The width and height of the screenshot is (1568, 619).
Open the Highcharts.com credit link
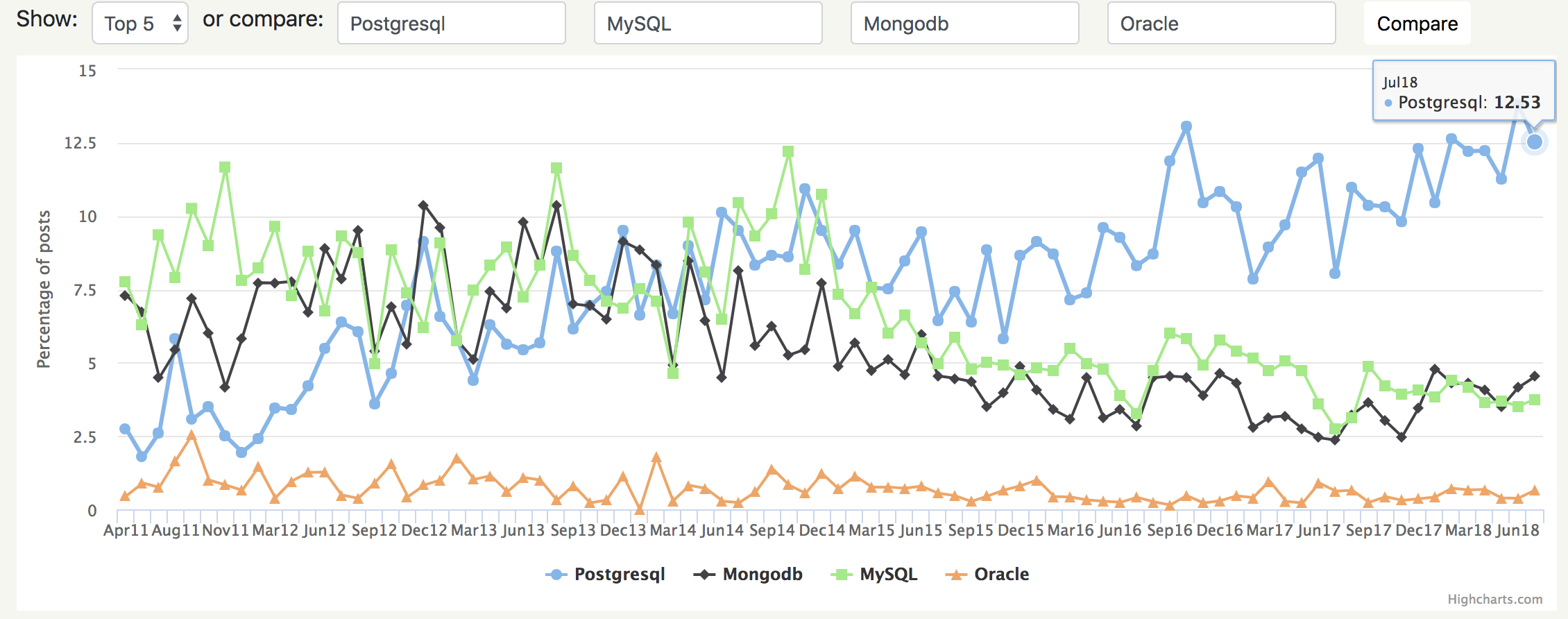(x=1494, y=600)
